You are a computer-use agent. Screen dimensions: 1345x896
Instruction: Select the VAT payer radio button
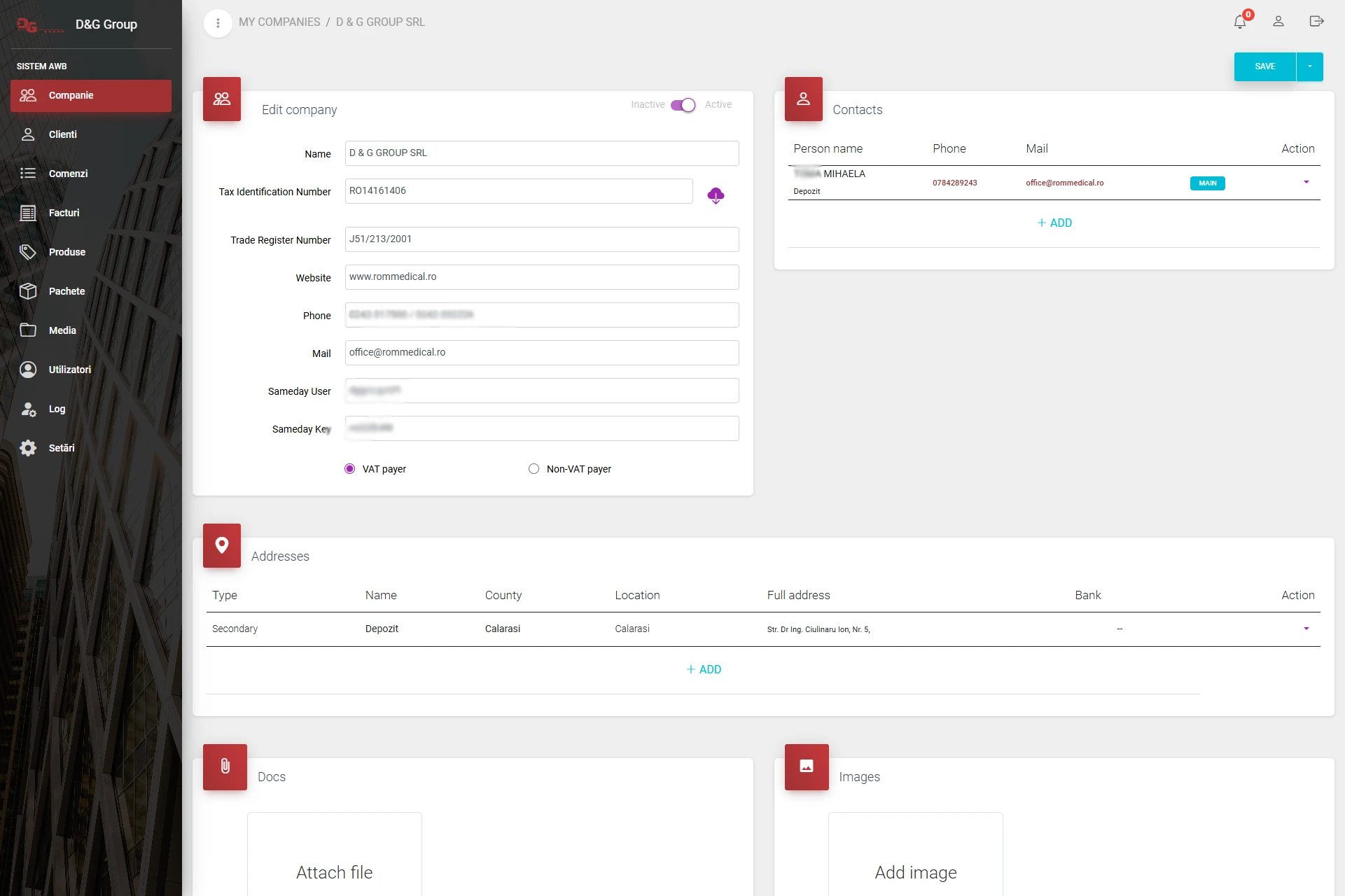coord(350,469)
